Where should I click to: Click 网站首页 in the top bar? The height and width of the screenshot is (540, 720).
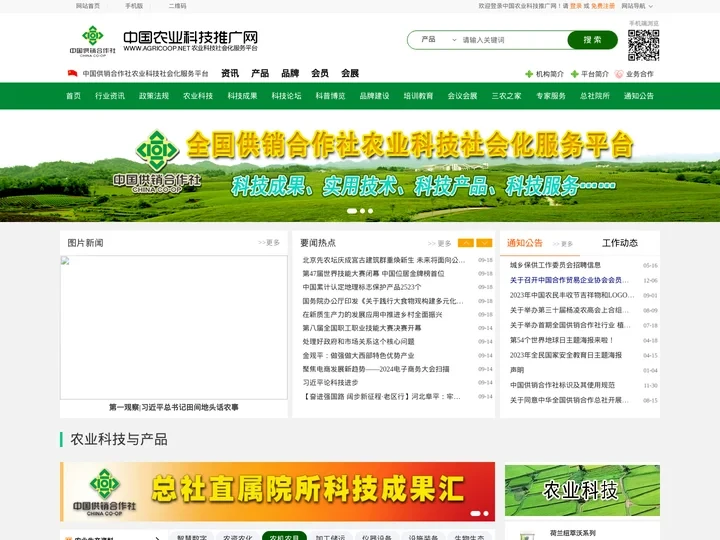pyautogui.click(x=88, y=6)
